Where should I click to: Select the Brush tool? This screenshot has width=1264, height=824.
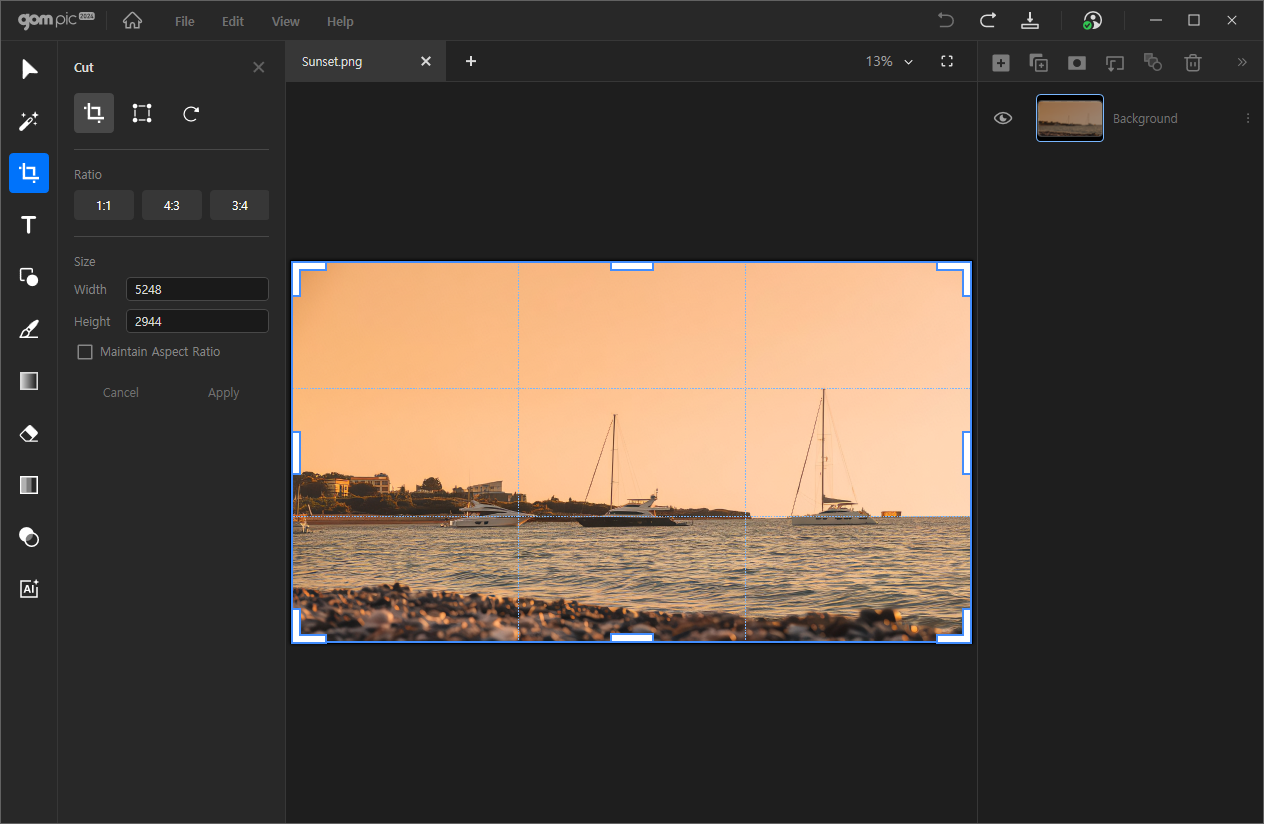point(29,329)
